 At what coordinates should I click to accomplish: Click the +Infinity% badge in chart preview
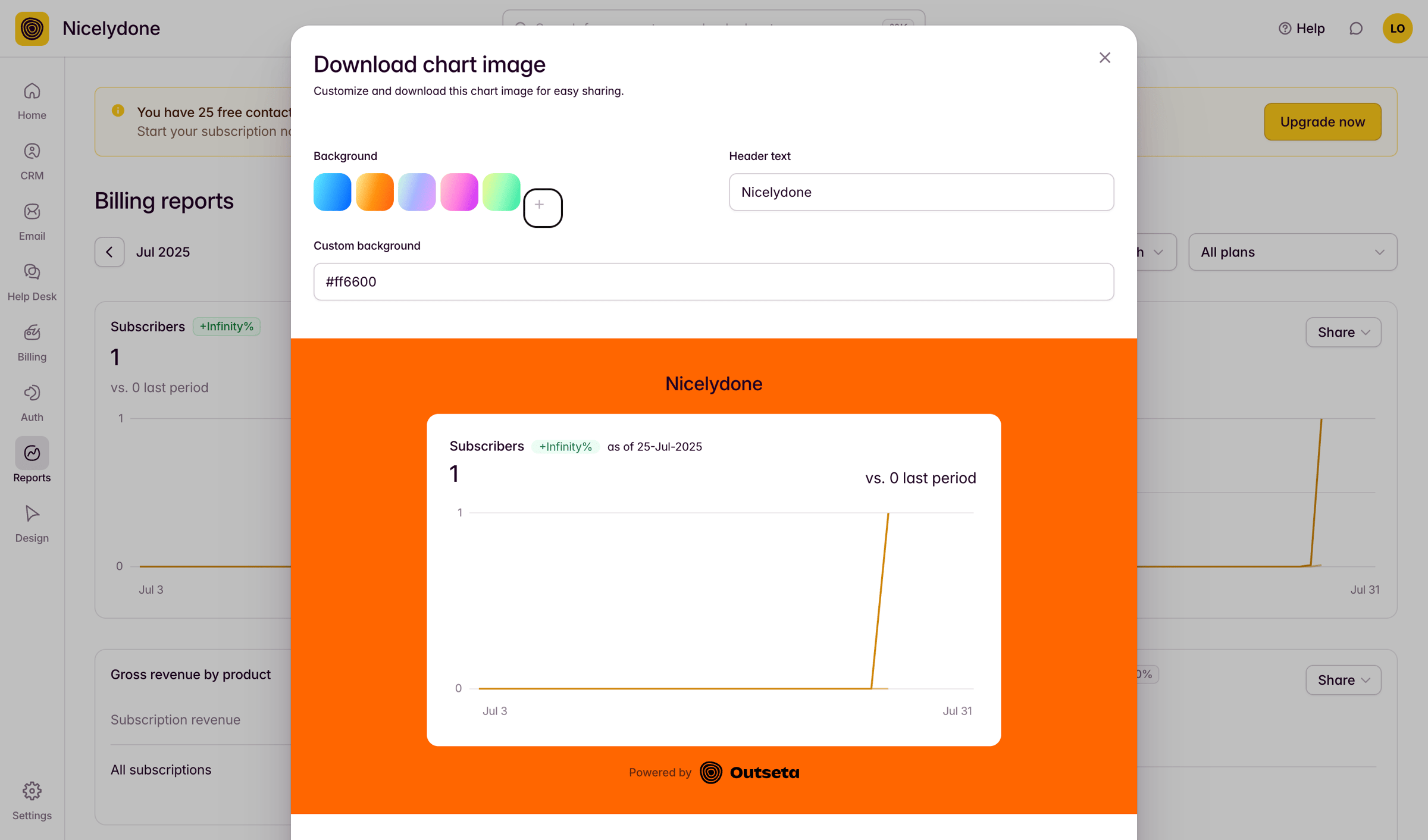click(565, 447)
